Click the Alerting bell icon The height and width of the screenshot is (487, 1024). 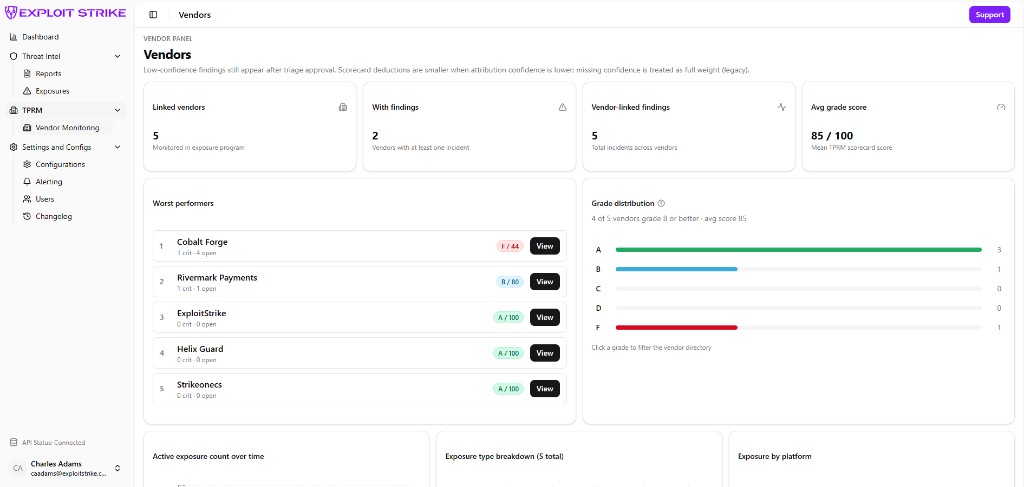click(x=27, y=181)
